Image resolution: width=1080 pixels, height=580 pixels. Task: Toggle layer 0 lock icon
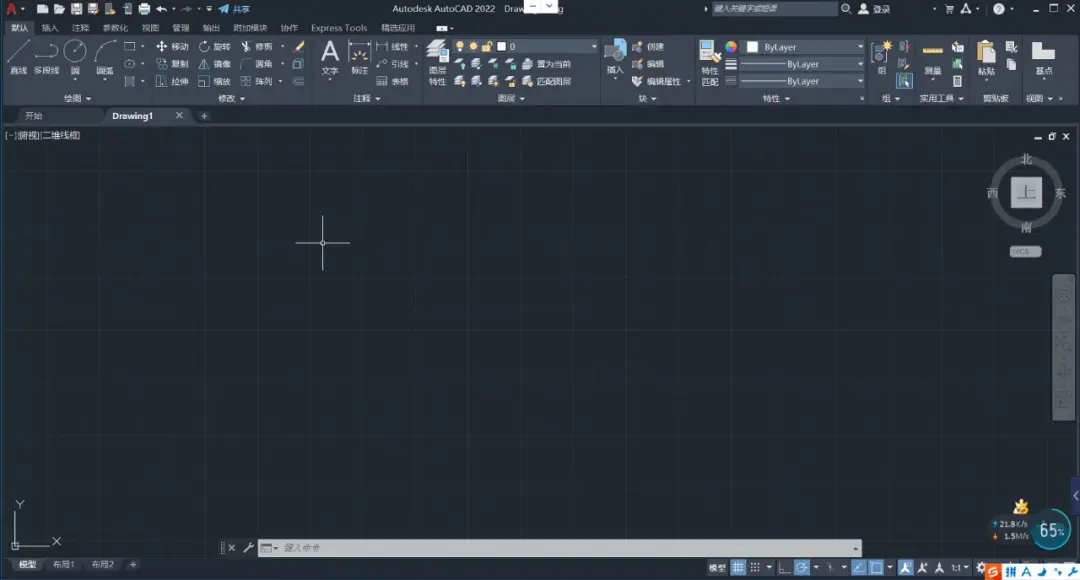tap(487, 46)
